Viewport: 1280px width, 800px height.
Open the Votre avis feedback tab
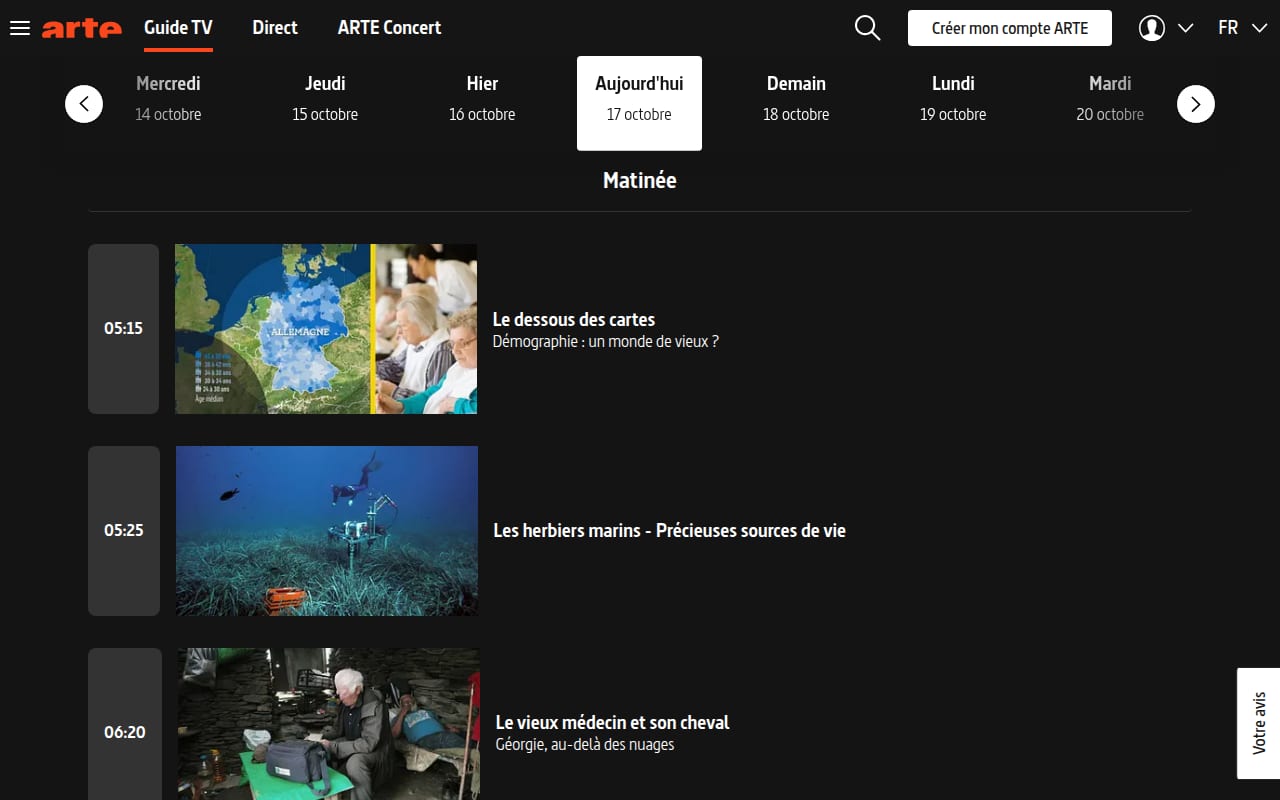pos(1259,723)
